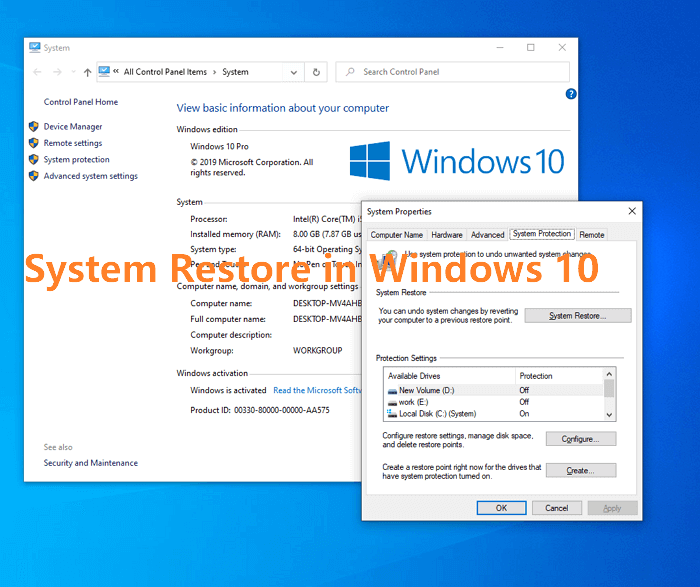This screenshot has width=700, height=587.
Task: Click the search magnifier icon
Action: (349, 72)
